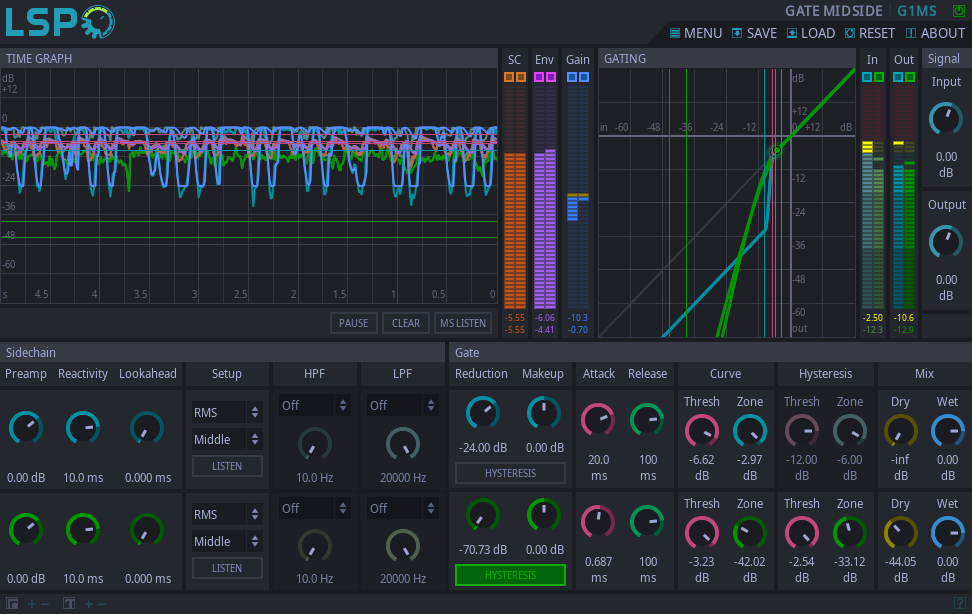Click the upper row HPF 10.0 Hz knob
The image size is (972, 614).
[x=315, y=444]
